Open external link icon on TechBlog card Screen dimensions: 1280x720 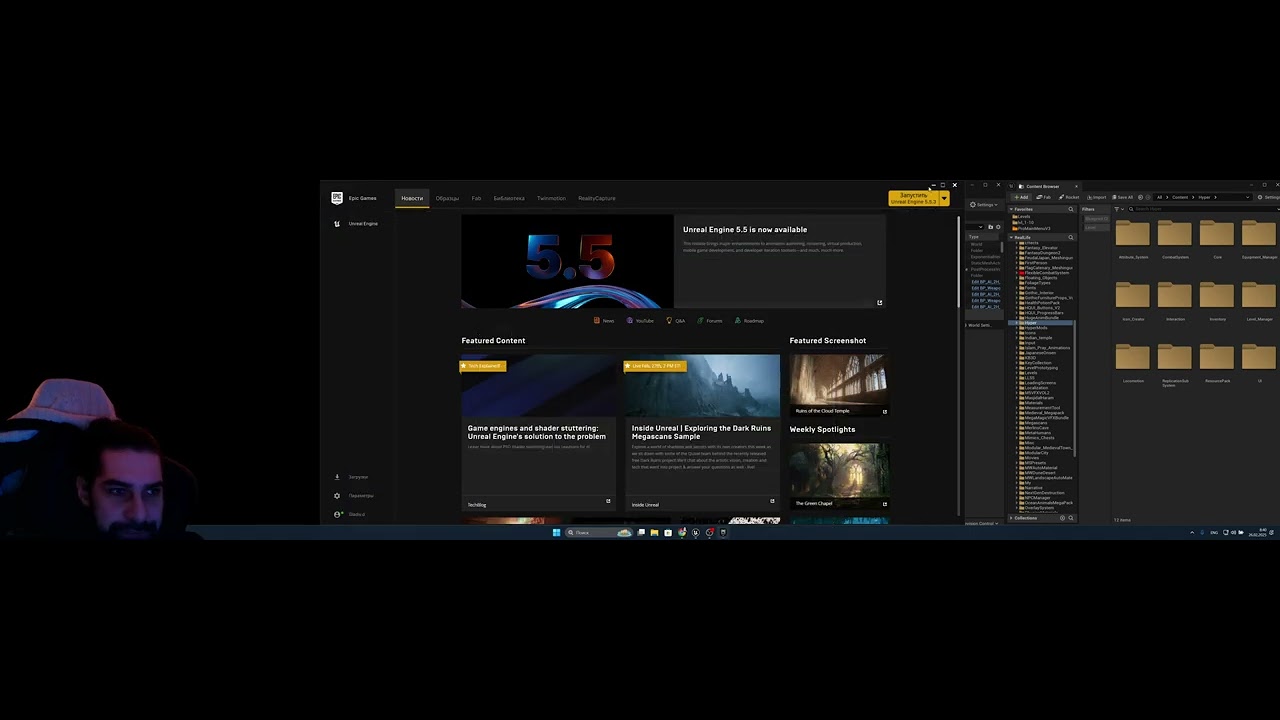[608, 501]
